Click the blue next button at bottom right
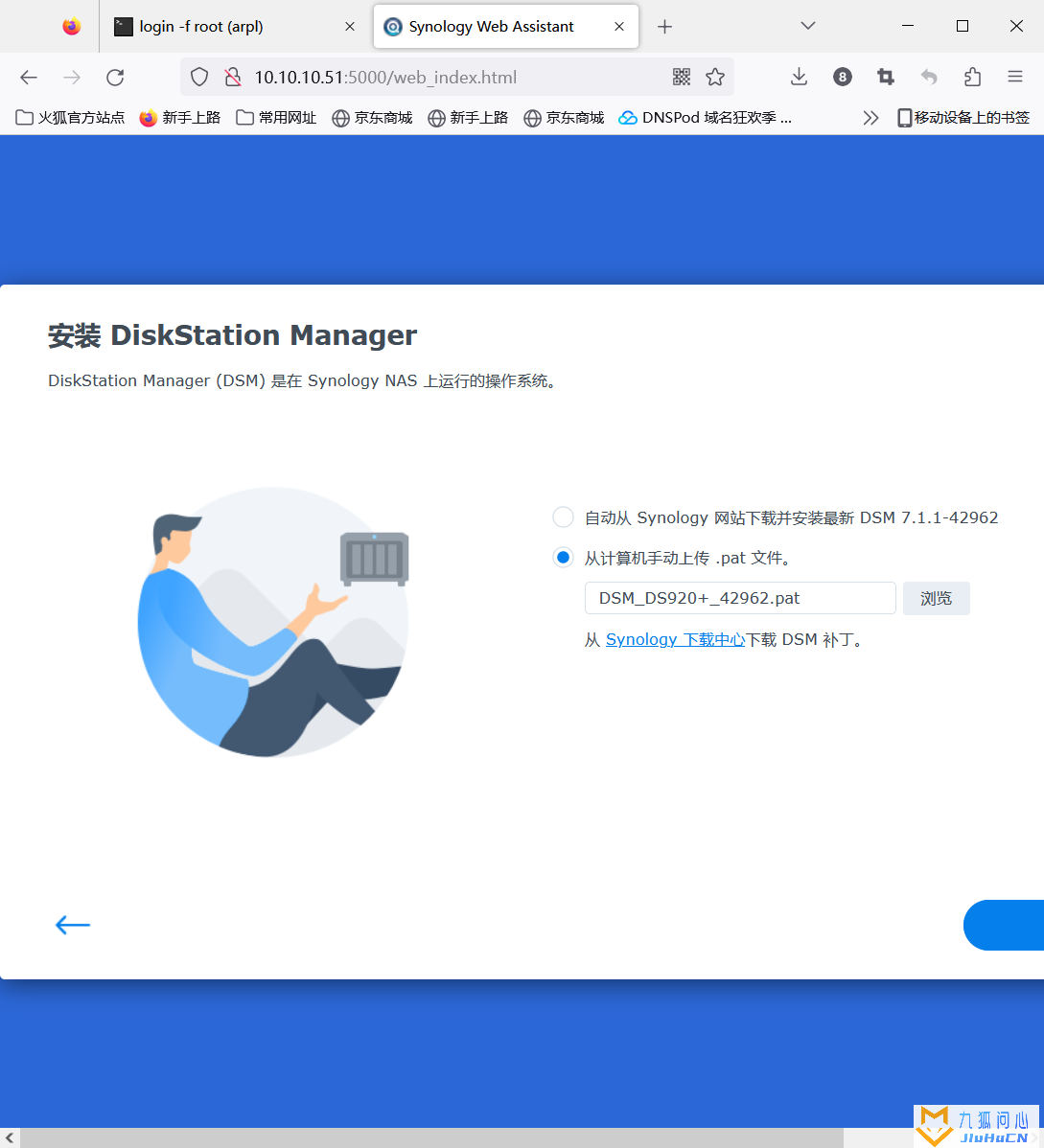This screenshot has height=1148, width=1044. (1004, 925)
